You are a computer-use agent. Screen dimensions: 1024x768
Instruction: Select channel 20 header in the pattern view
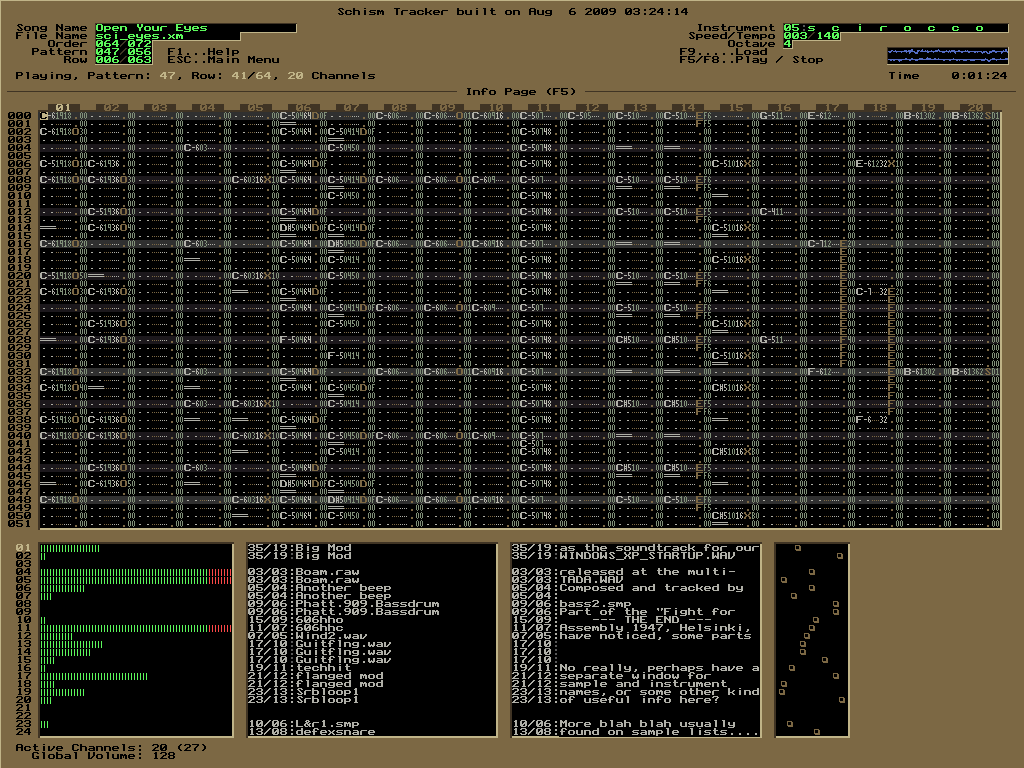pos(976,105)
